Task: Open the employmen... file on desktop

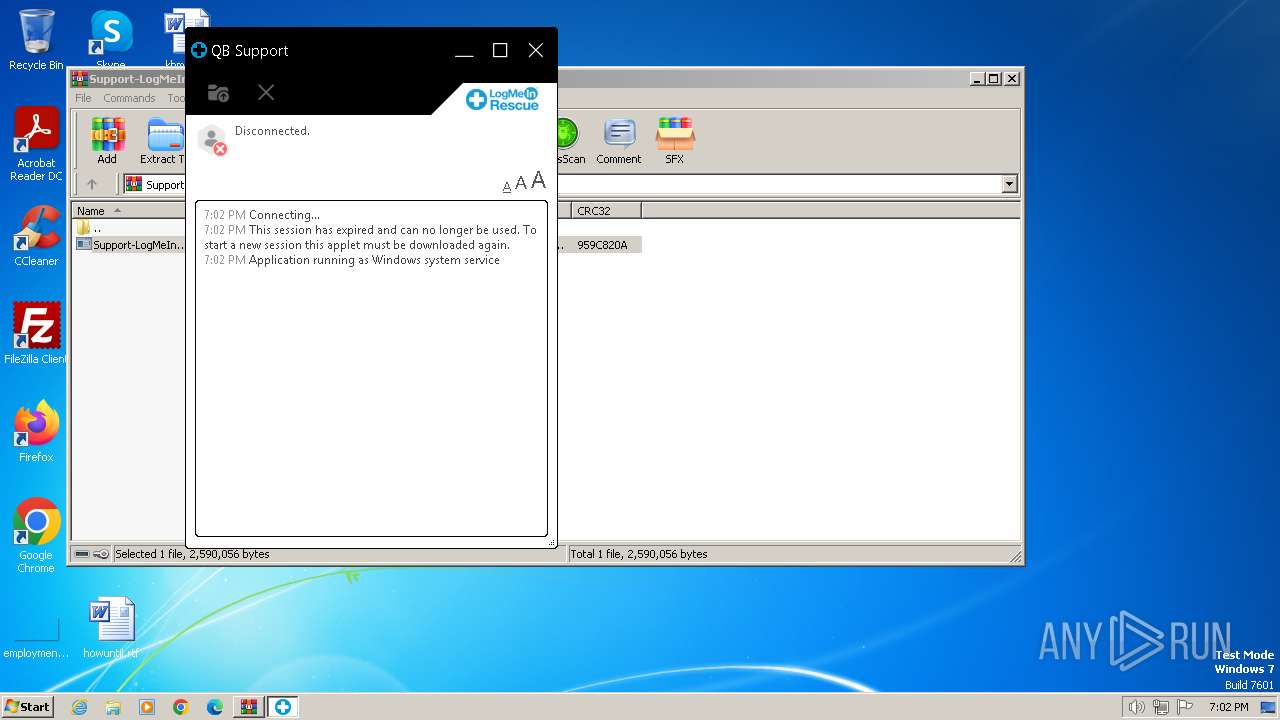Action: click(36, 640)
